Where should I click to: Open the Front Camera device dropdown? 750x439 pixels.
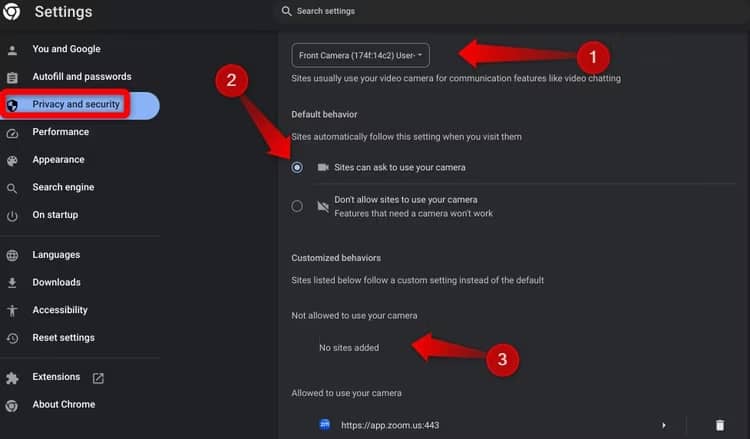point(360,55)
